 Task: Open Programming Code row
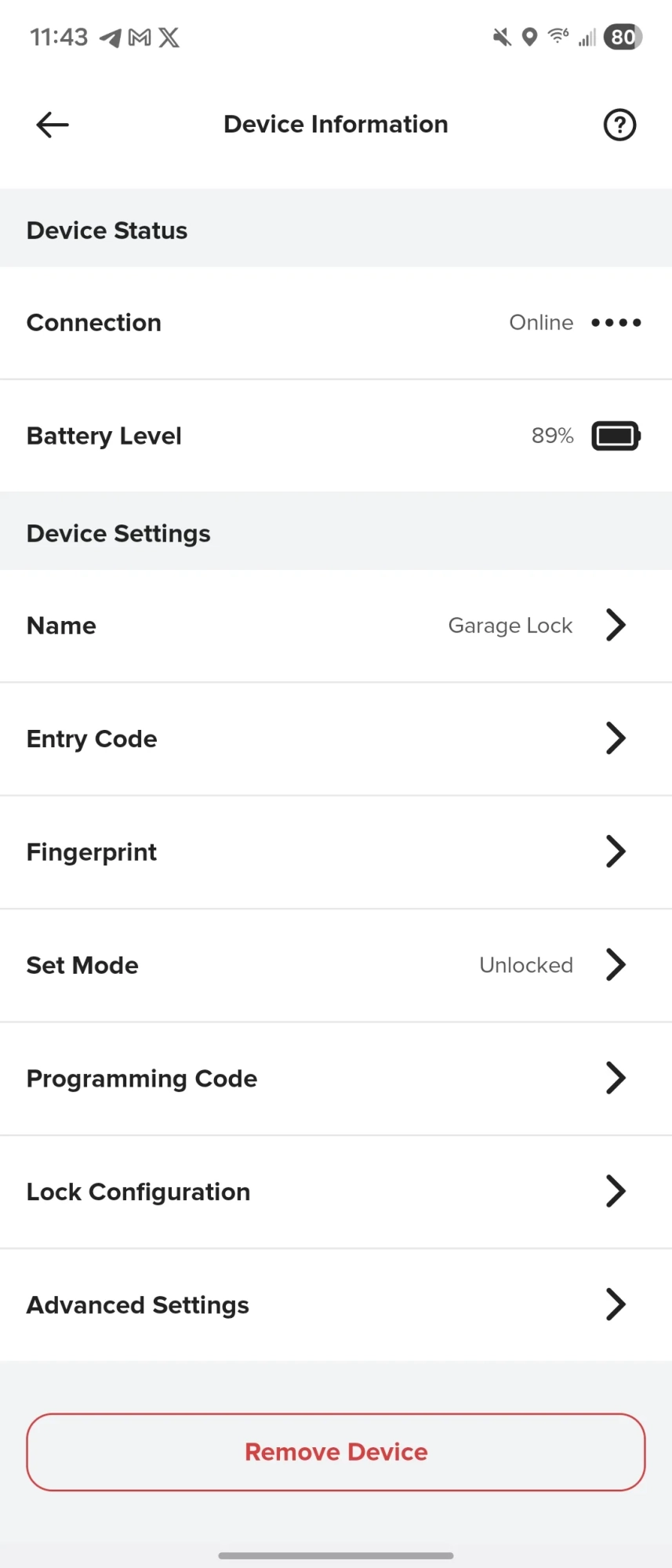[336, 1078]
